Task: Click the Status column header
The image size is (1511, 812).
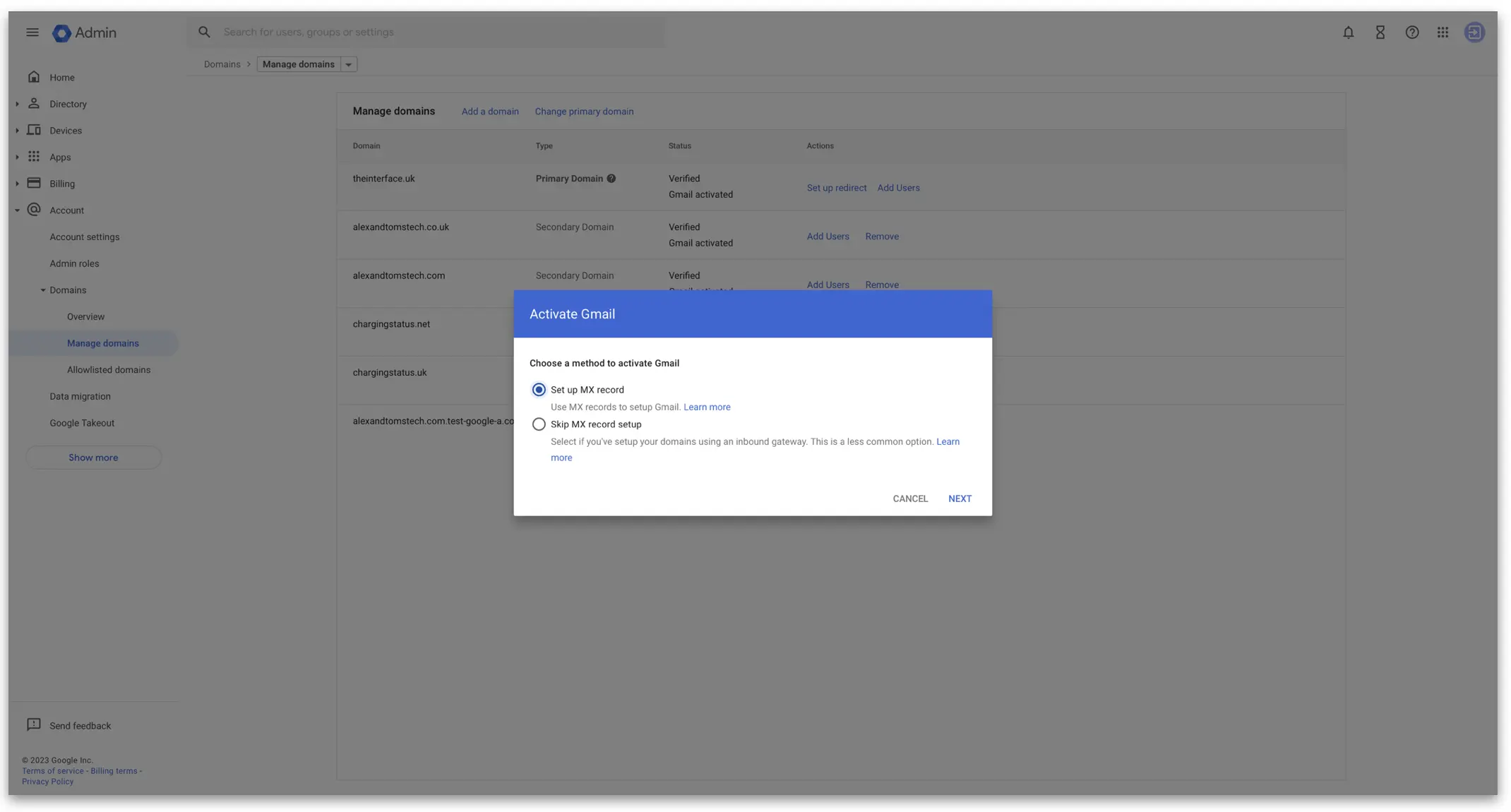Action: click(x=680, y=146)
